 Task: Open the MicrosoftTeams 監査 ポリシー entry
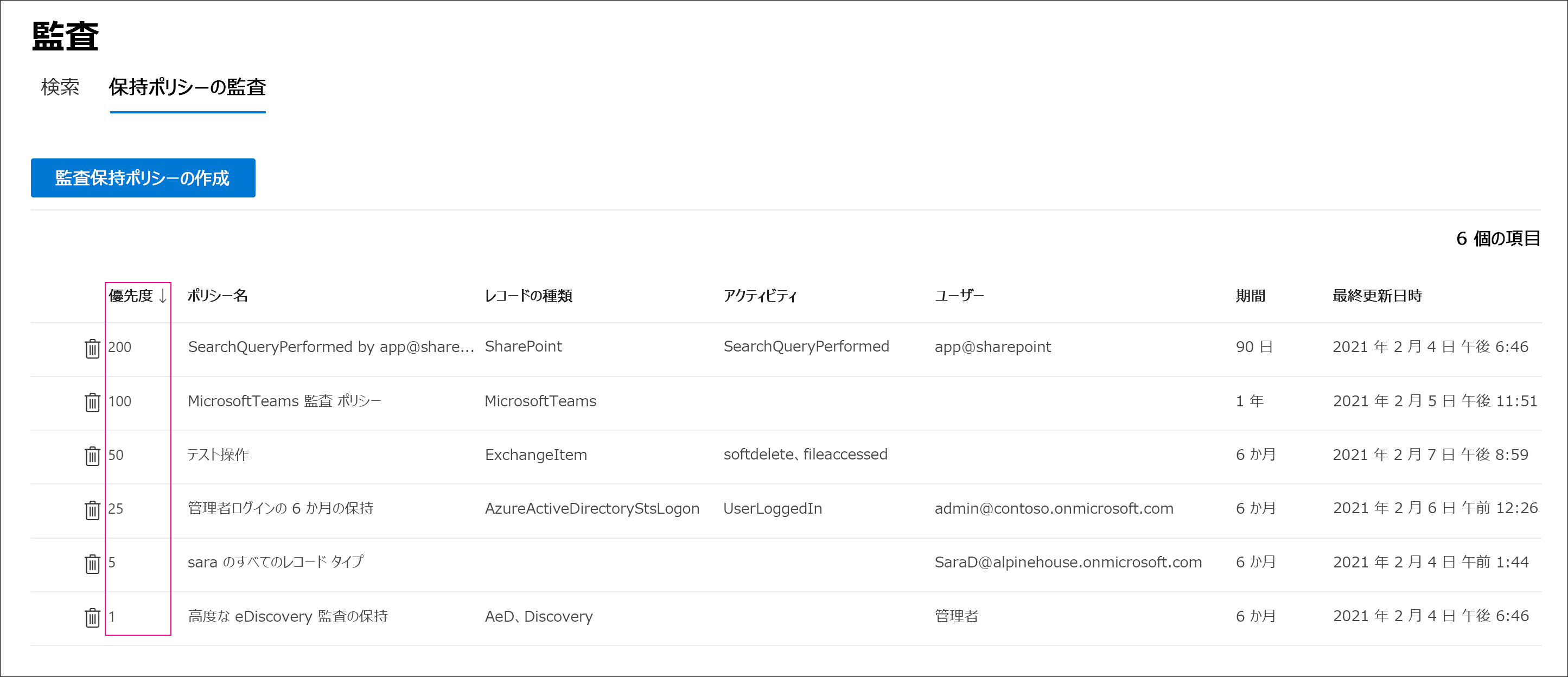tap(284, 400)
